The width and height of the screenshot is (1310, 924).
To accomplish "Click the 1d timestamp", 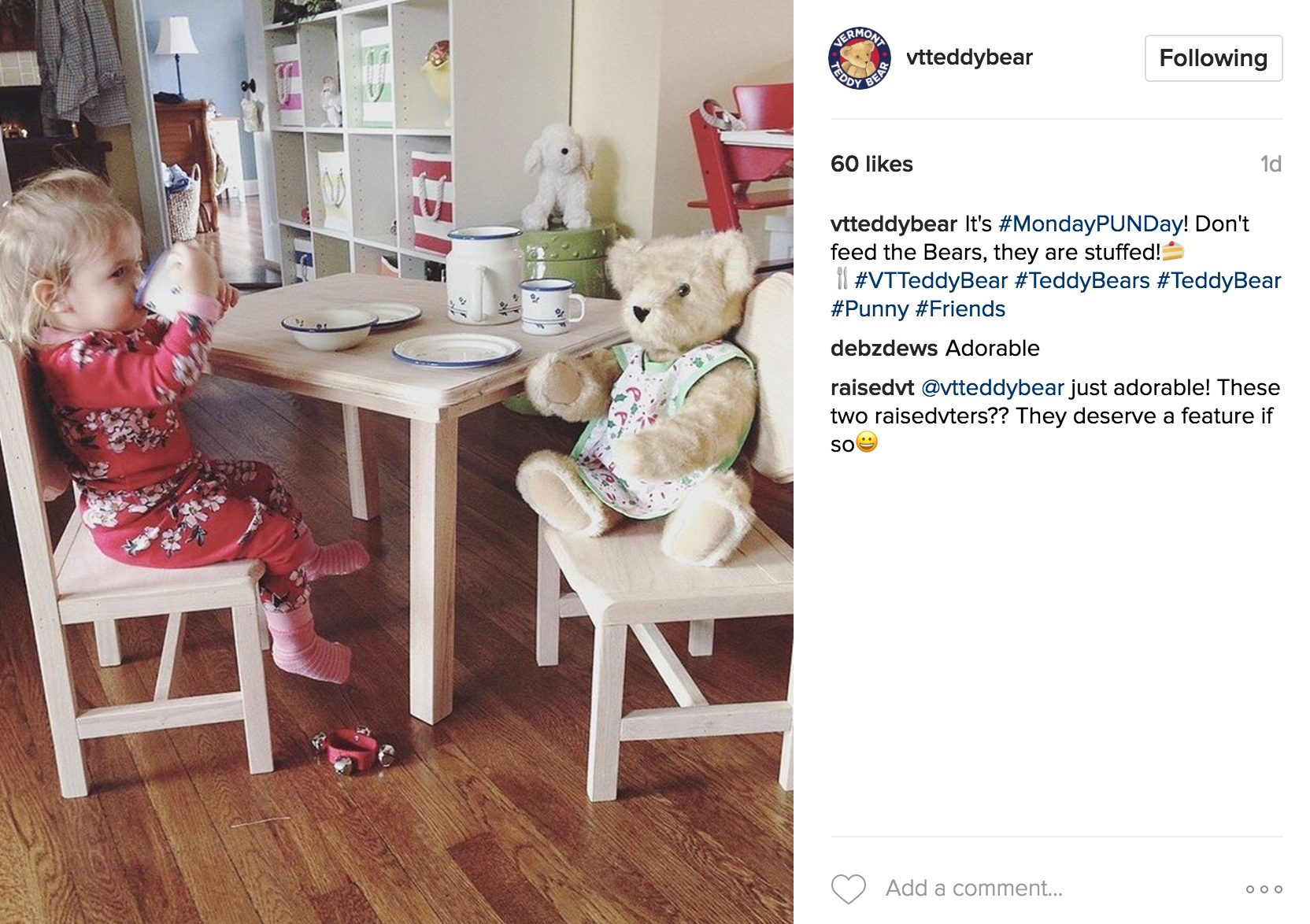I will click(1271, 164).
